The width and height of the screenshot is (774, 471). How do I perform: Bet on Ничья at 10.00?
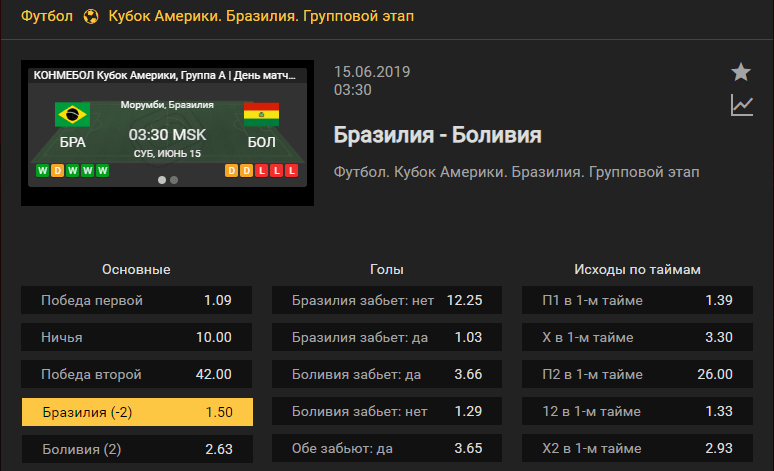coord(136,337)
